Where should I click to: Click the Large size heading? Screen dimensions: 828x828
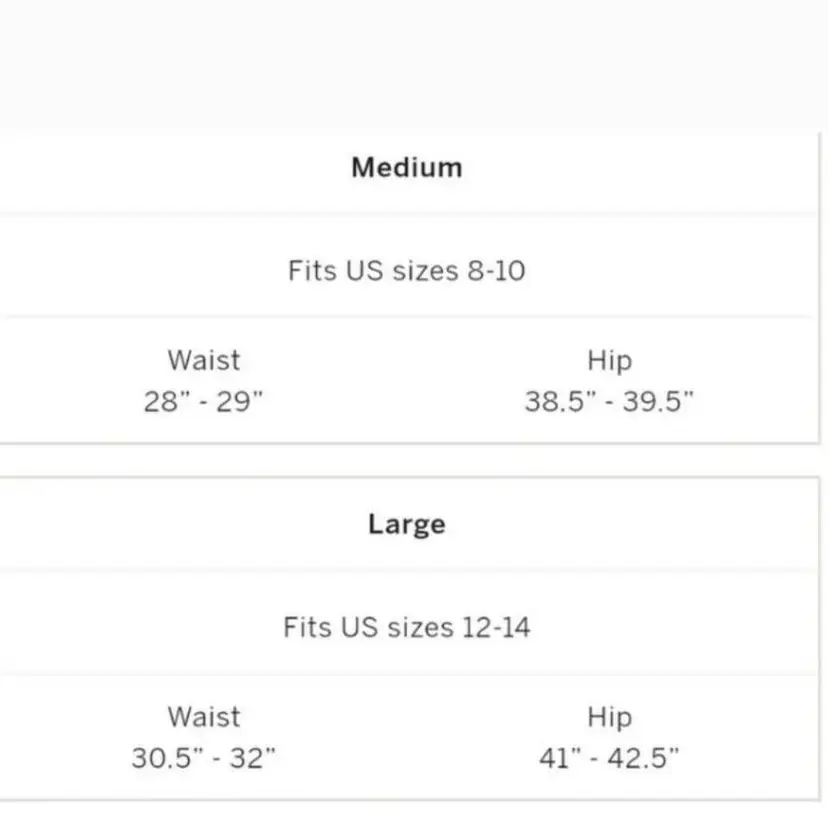(406, 524)
